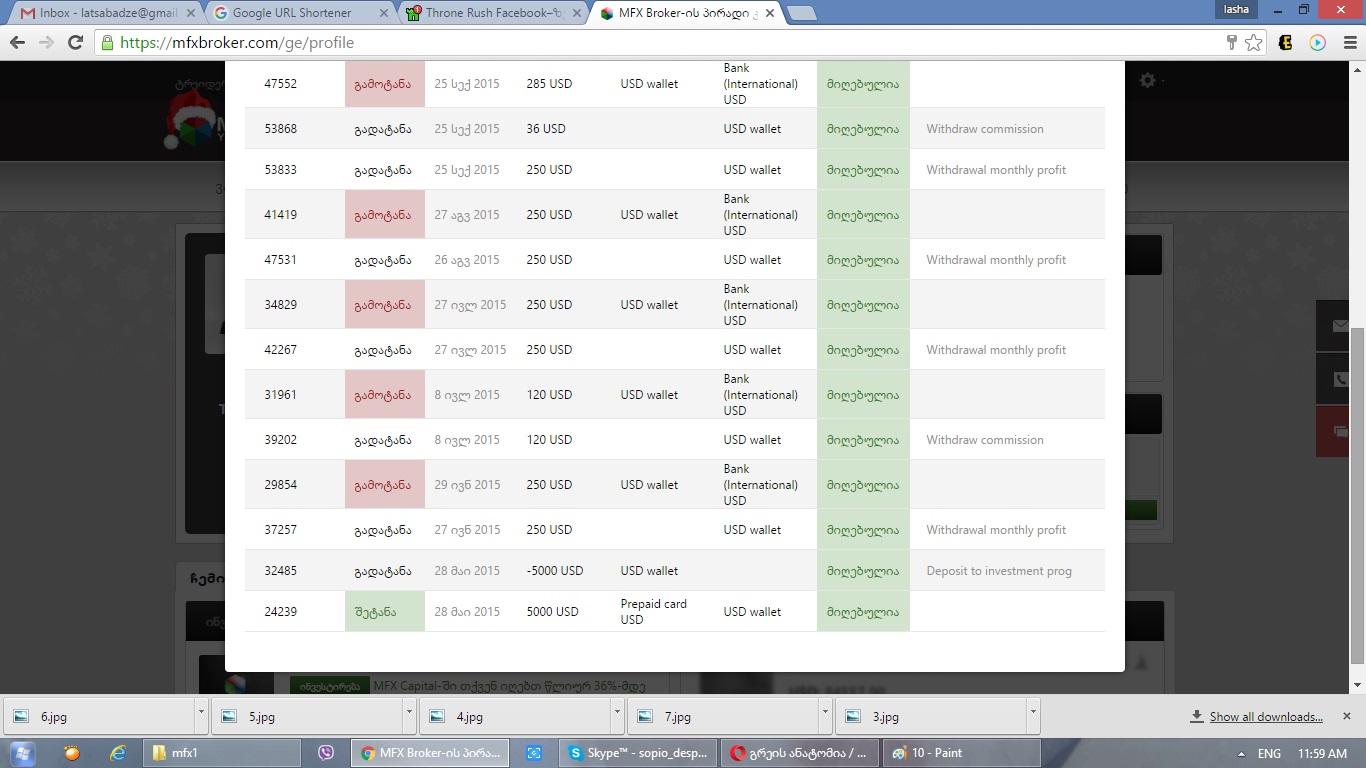
Task: Open the downloaded 7.jpg file
Action: coord(724,716)
